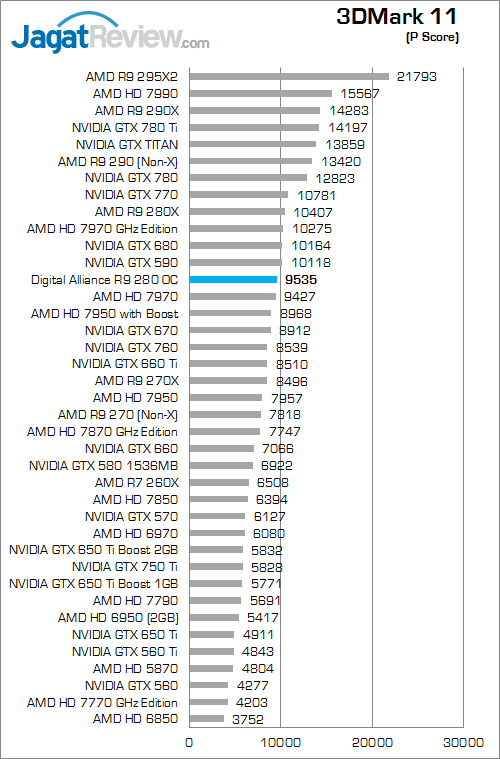Click the NVIDIA GTX TITAN bar
This screenshot has height=759, width=500.
(x=253, y=144)
